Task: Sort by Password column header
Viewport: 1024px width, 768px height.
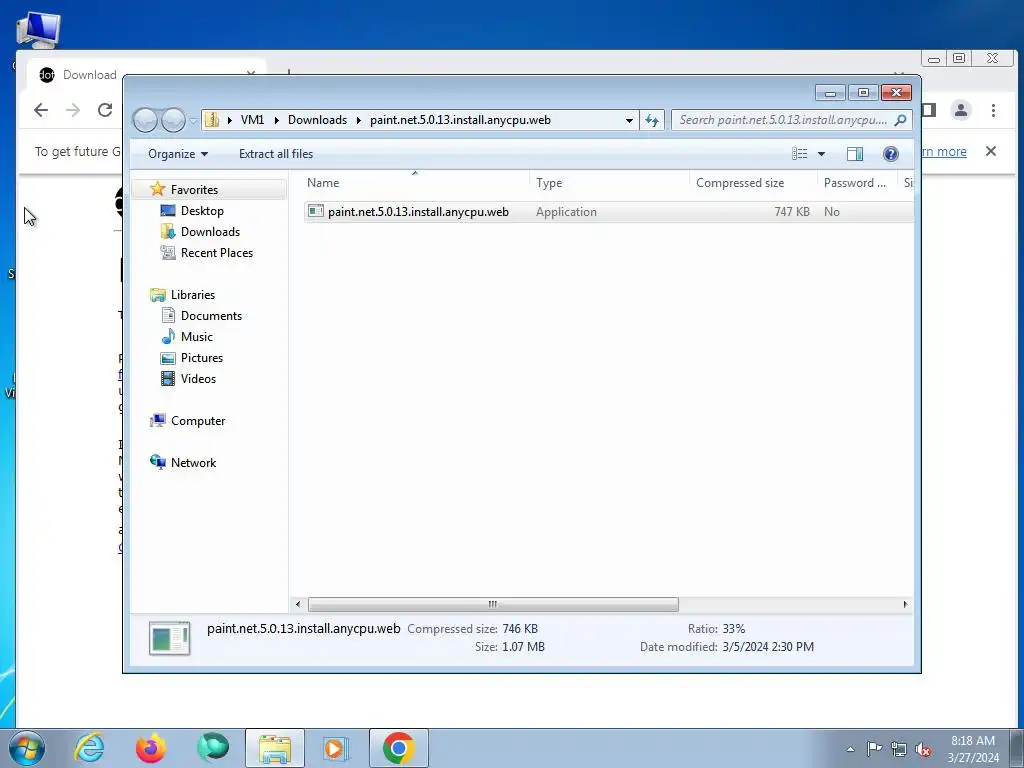Action: click(x=857, y=183)
